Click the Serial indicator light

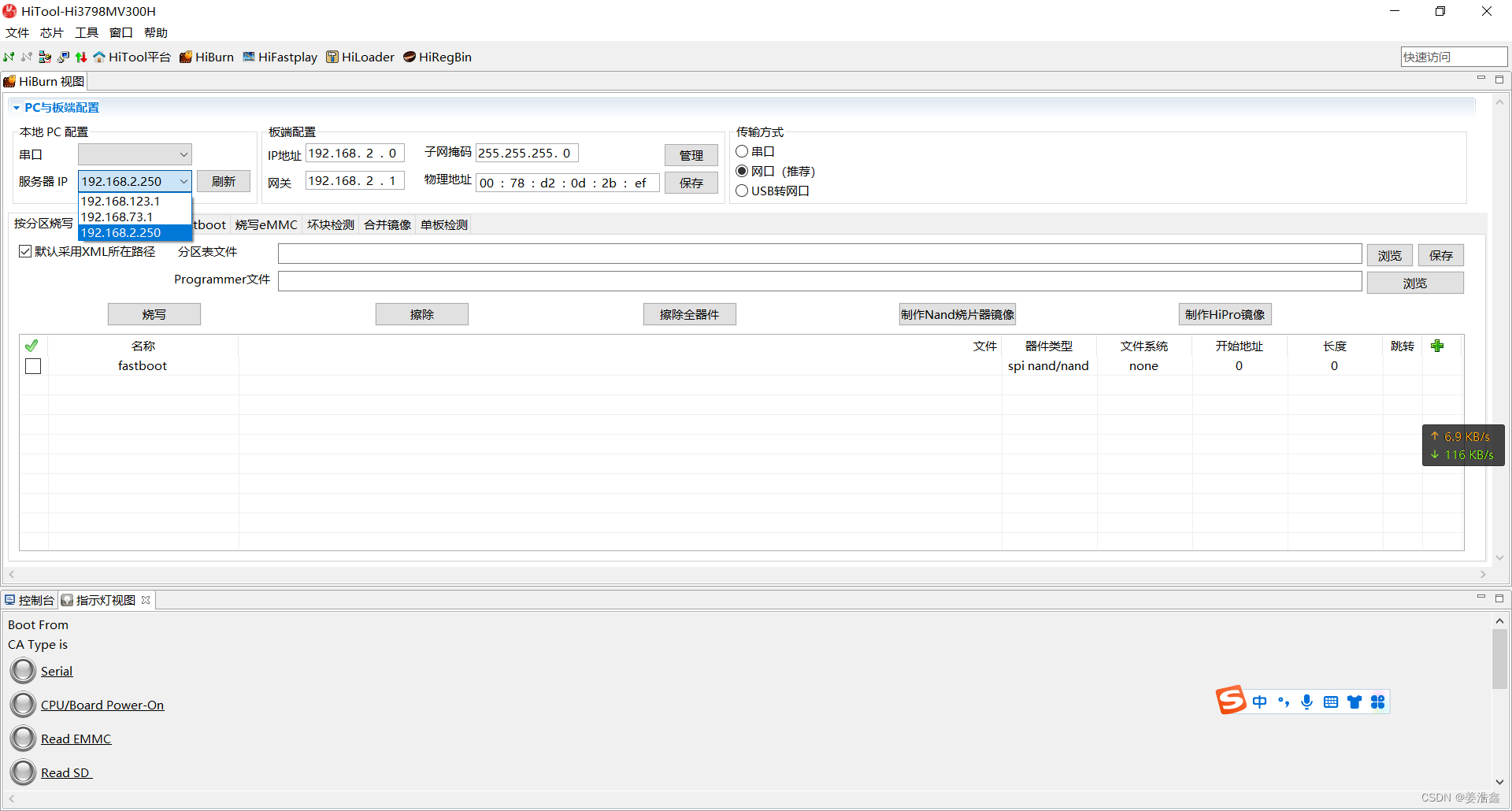click(24, 671)
